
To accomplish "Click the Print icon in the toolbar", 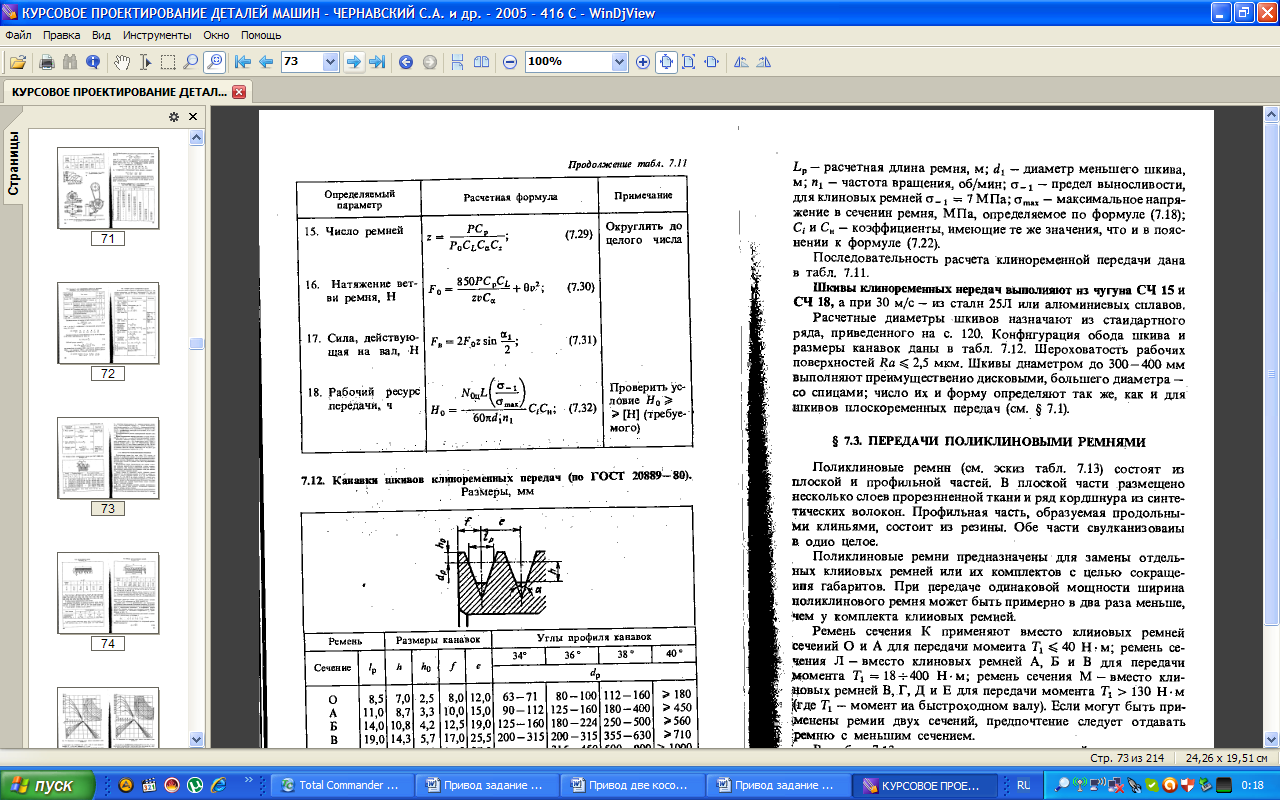I will pyautogui.click(x=46, y=62).
